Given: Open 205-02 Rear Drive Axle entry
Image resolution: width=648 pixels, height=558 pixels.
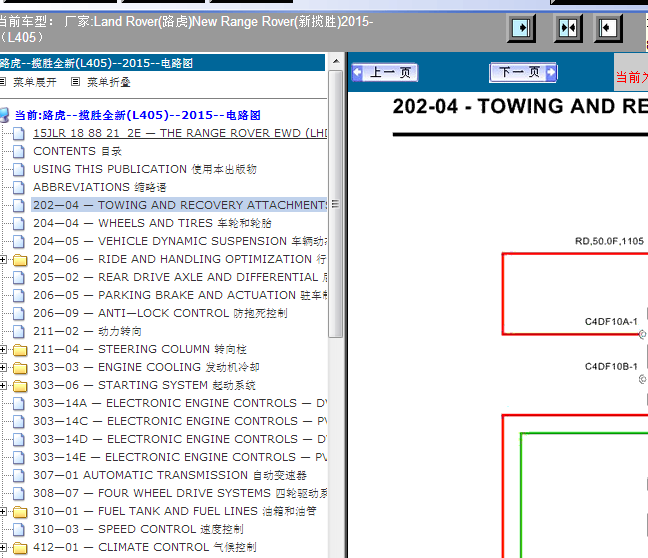Looking at the screenshot, I should (x=180, y=277).
